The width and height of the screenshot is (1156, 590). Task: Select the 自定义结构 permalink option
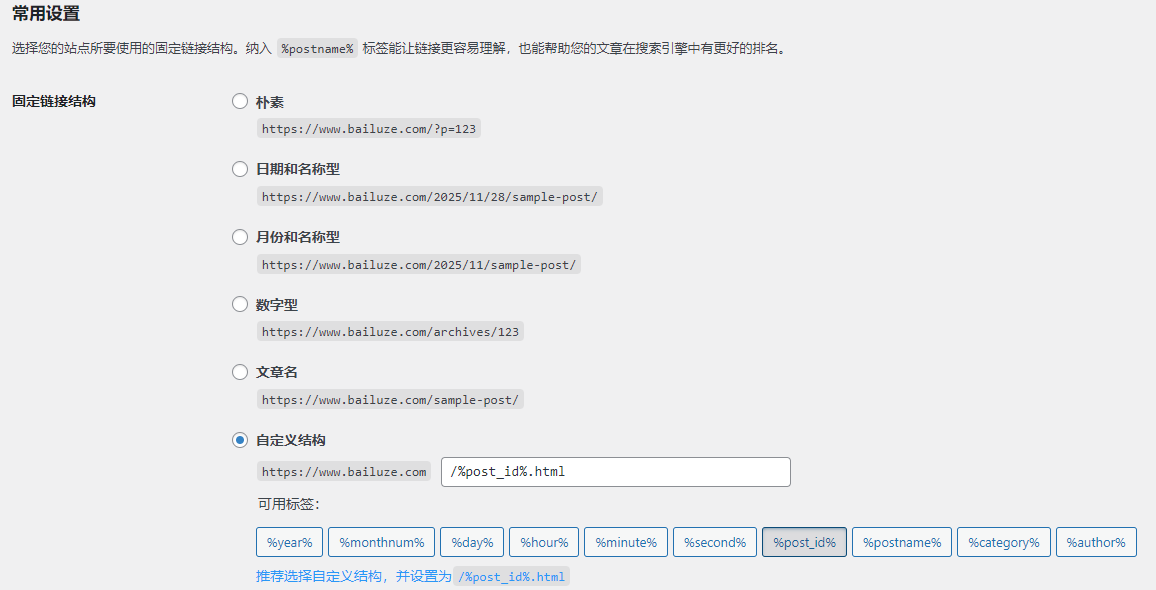coord(240,439)
